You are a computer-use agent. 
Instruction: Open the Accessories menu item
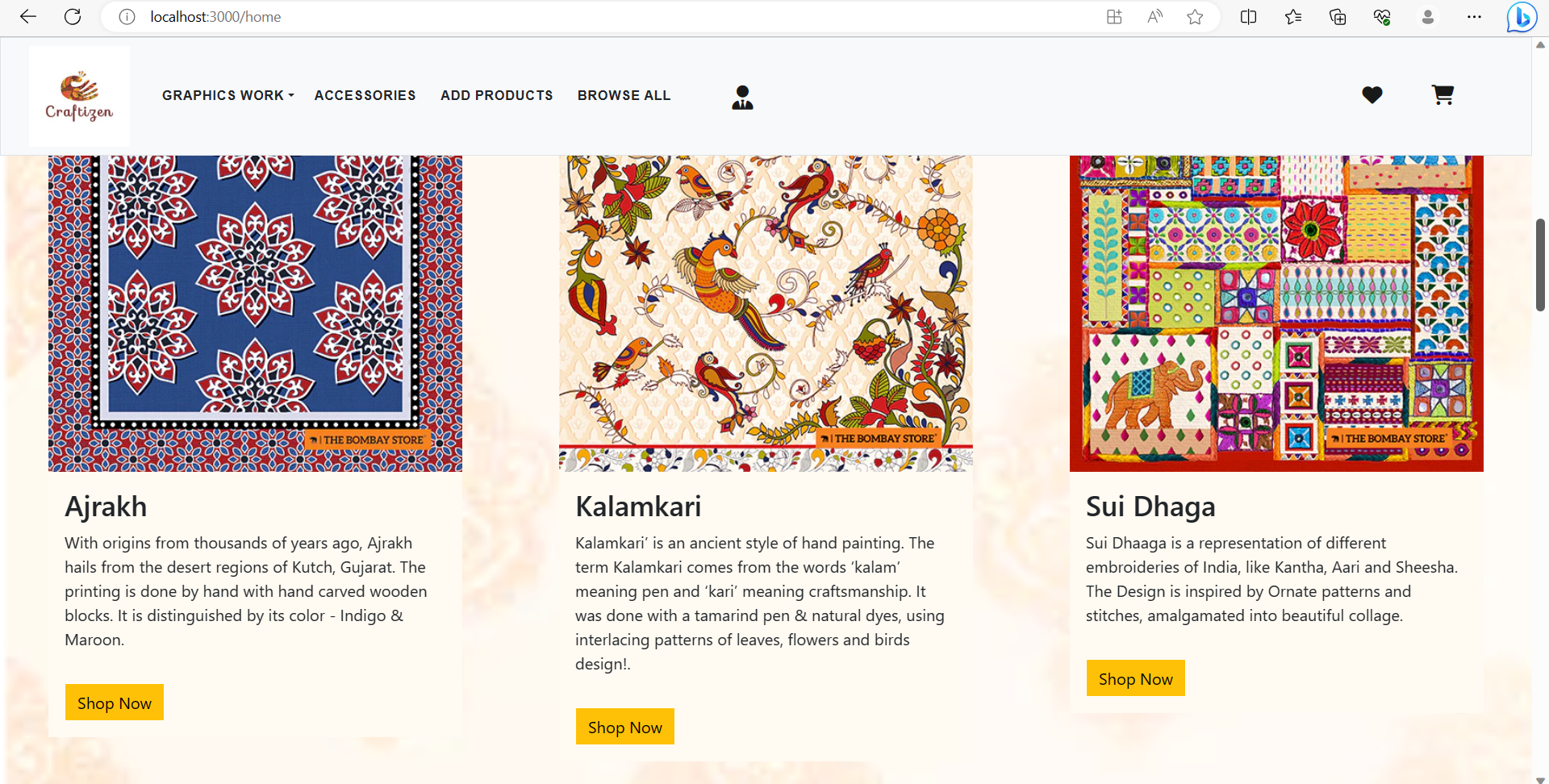tap(365, 95)
